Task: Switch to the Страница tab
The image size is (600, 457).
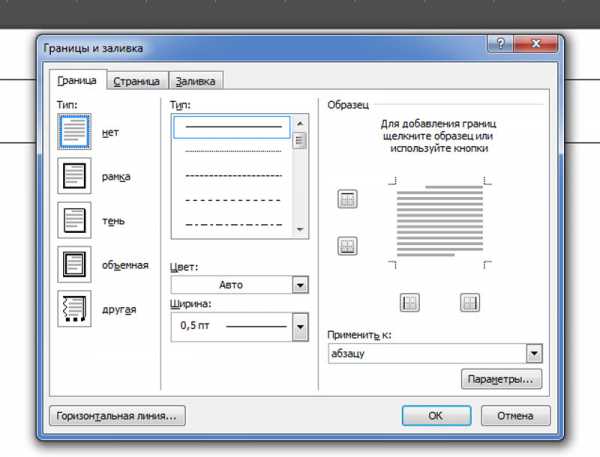Action: click(137, 81)
